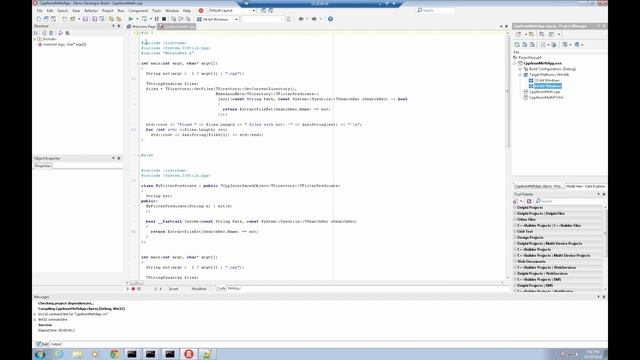Click the red record macro button below editor

coord(133,289)
